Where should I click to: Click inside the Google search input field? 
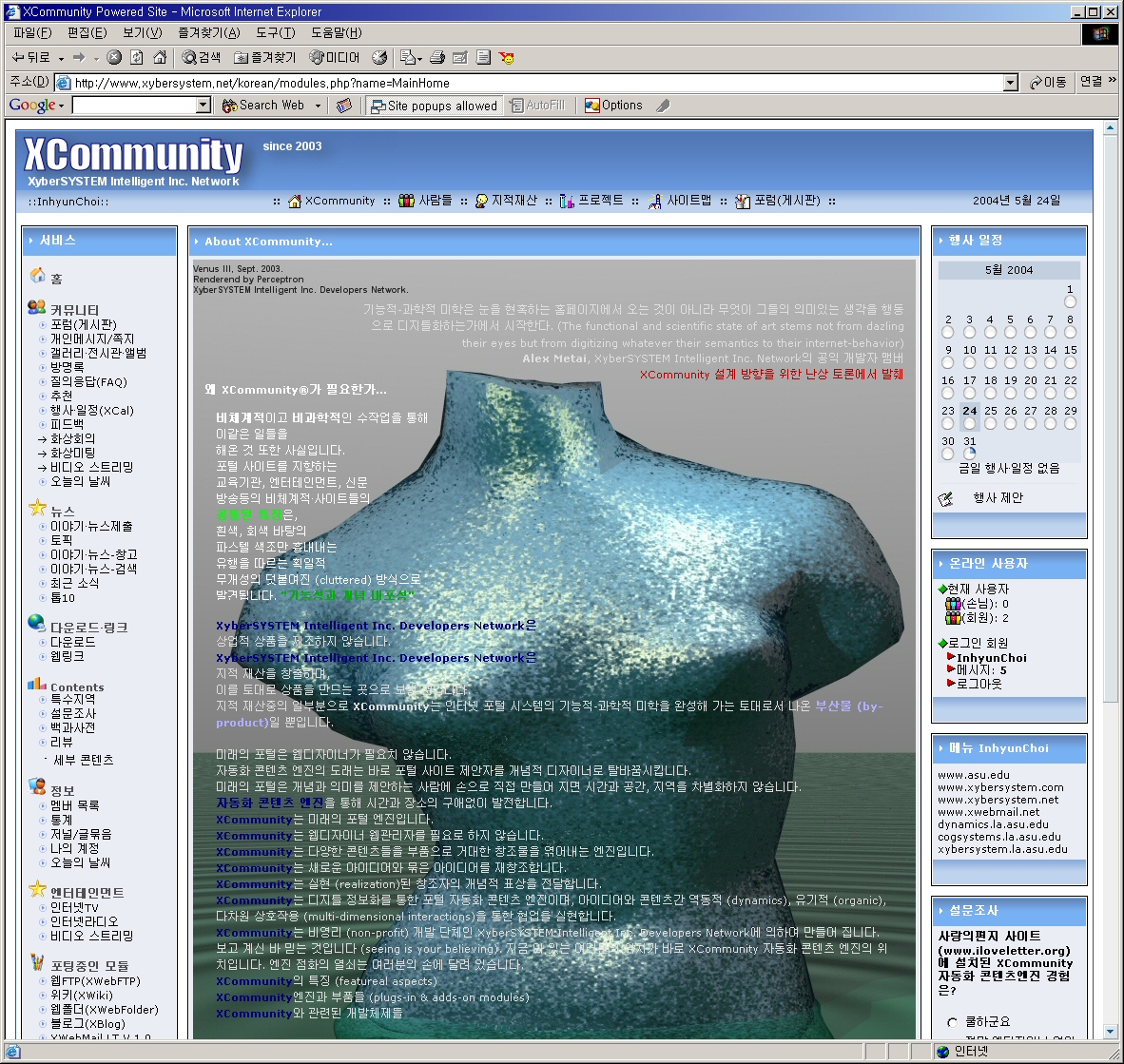click(133, 106)
